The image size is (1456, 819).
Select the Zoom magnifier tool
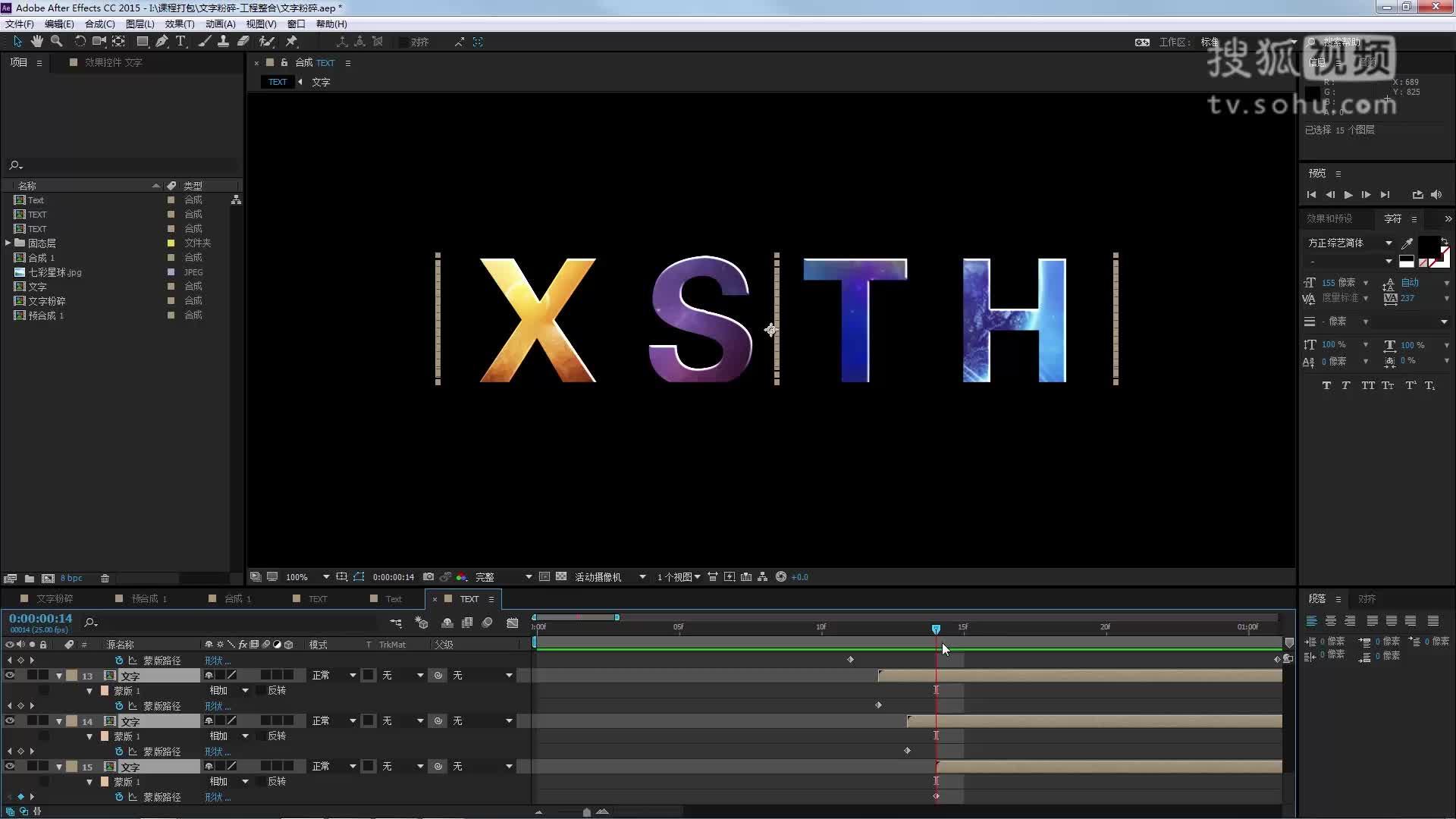pos(56,42)
